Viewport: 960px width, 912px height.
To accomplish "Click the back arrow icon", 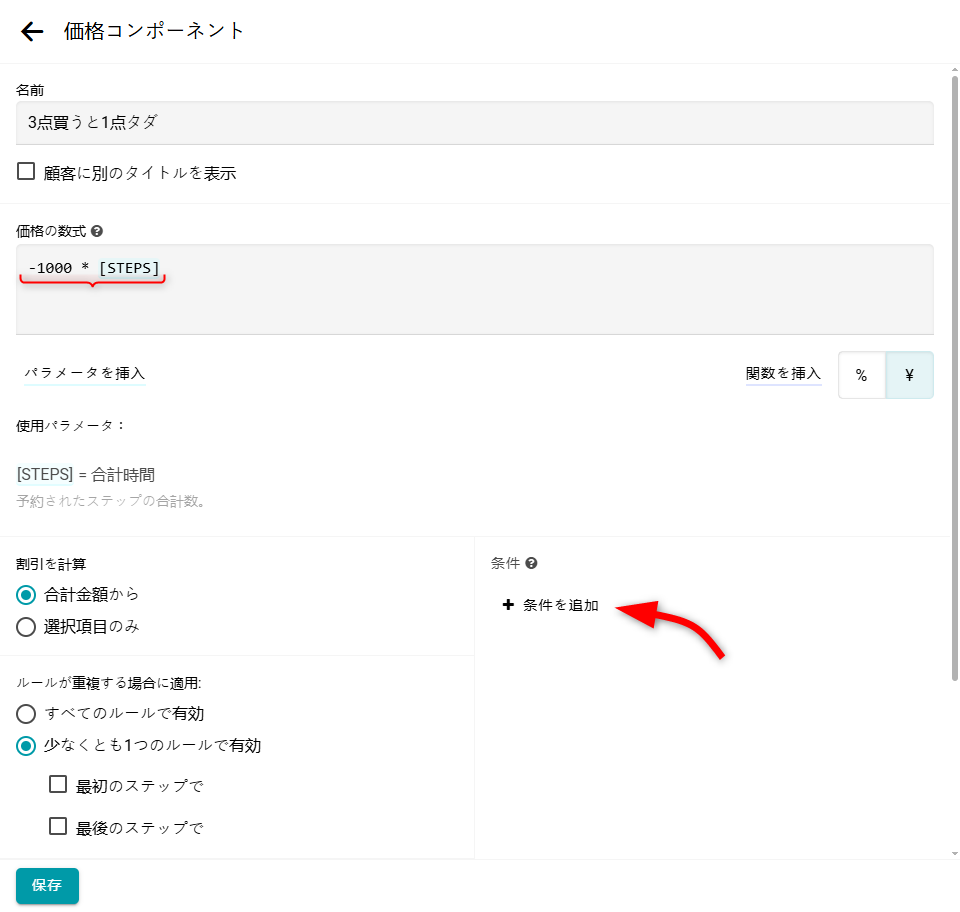I will (x=32, y=31).
